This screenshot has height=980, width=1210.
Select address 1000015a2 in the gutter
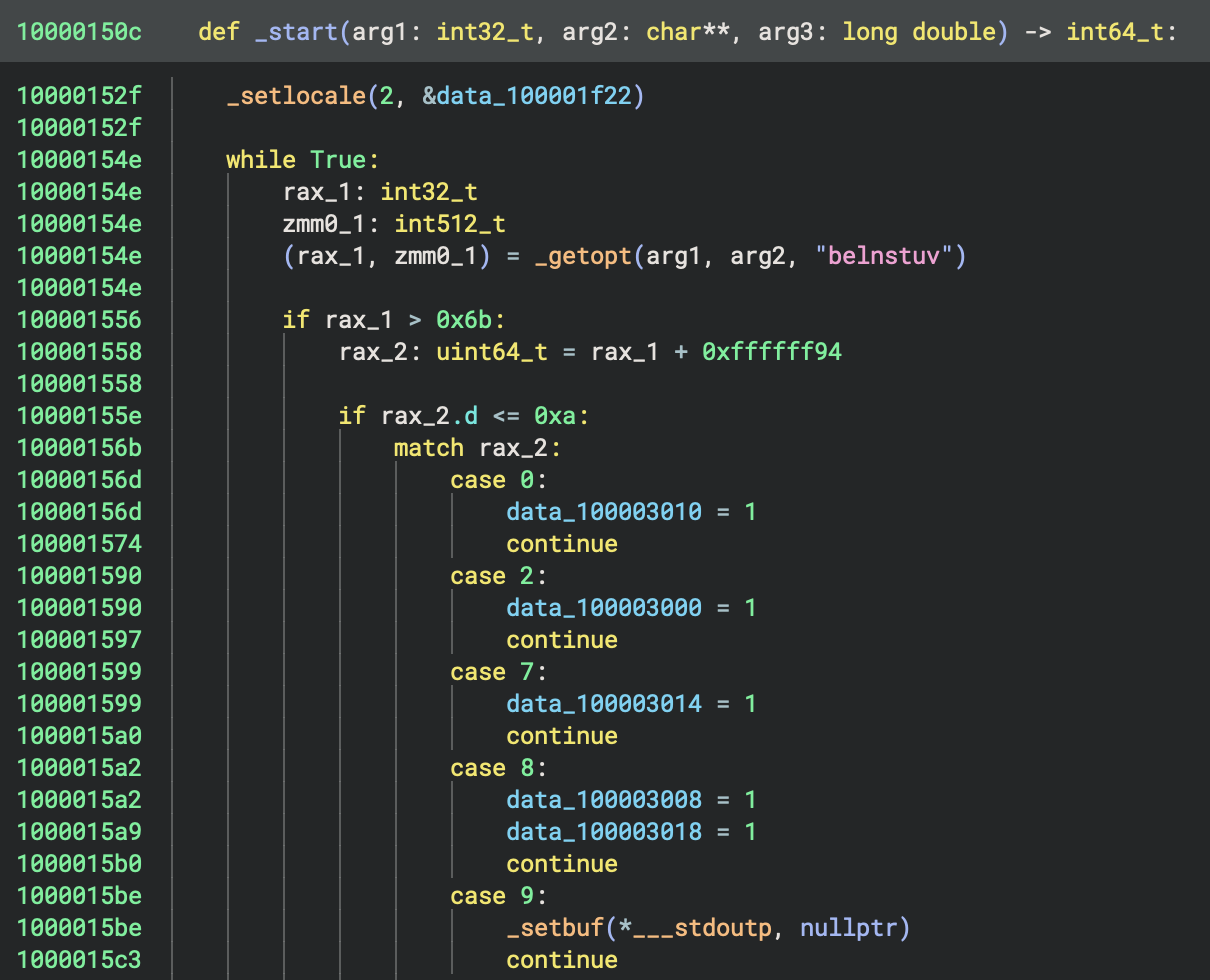(79, 800)
